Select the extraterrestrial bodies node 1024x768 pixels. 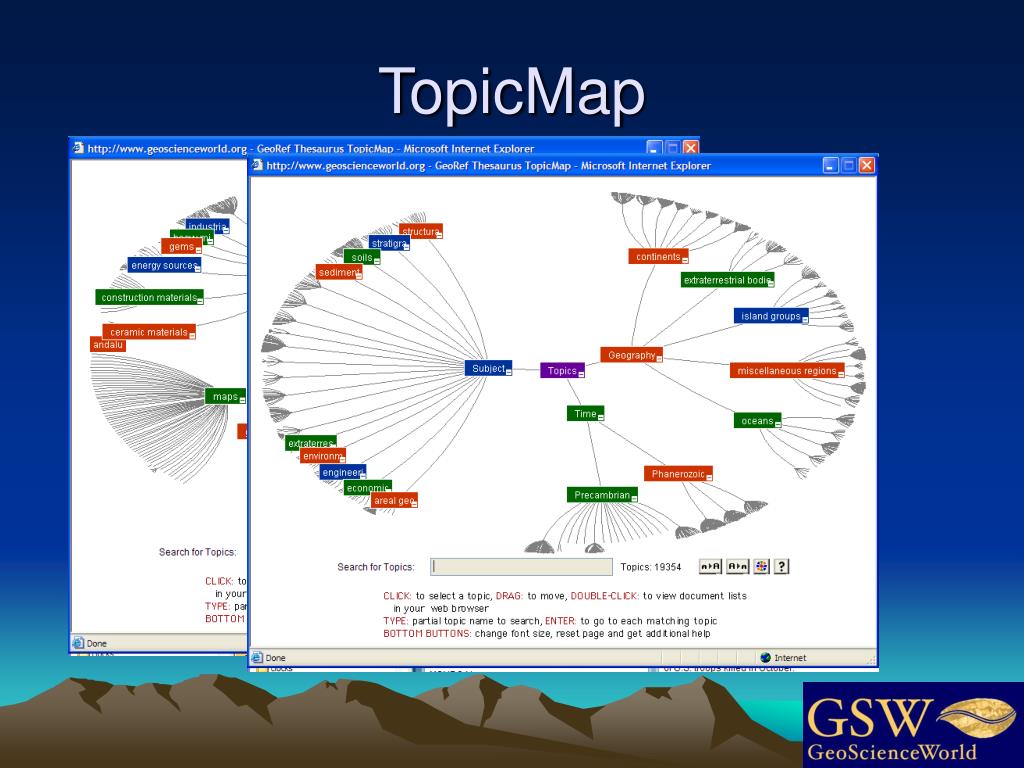pyautogui.click(x=728, y=280)
